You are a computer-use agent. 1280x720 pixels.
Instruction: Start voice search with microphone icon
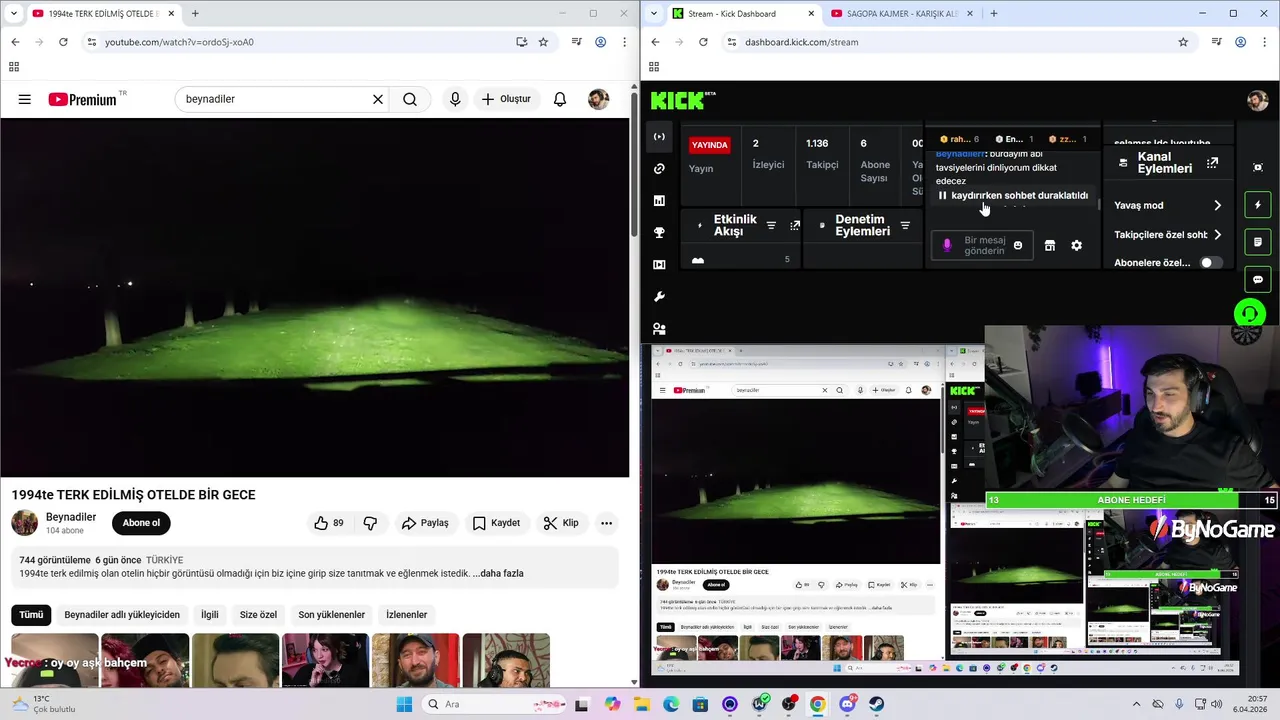455,99
